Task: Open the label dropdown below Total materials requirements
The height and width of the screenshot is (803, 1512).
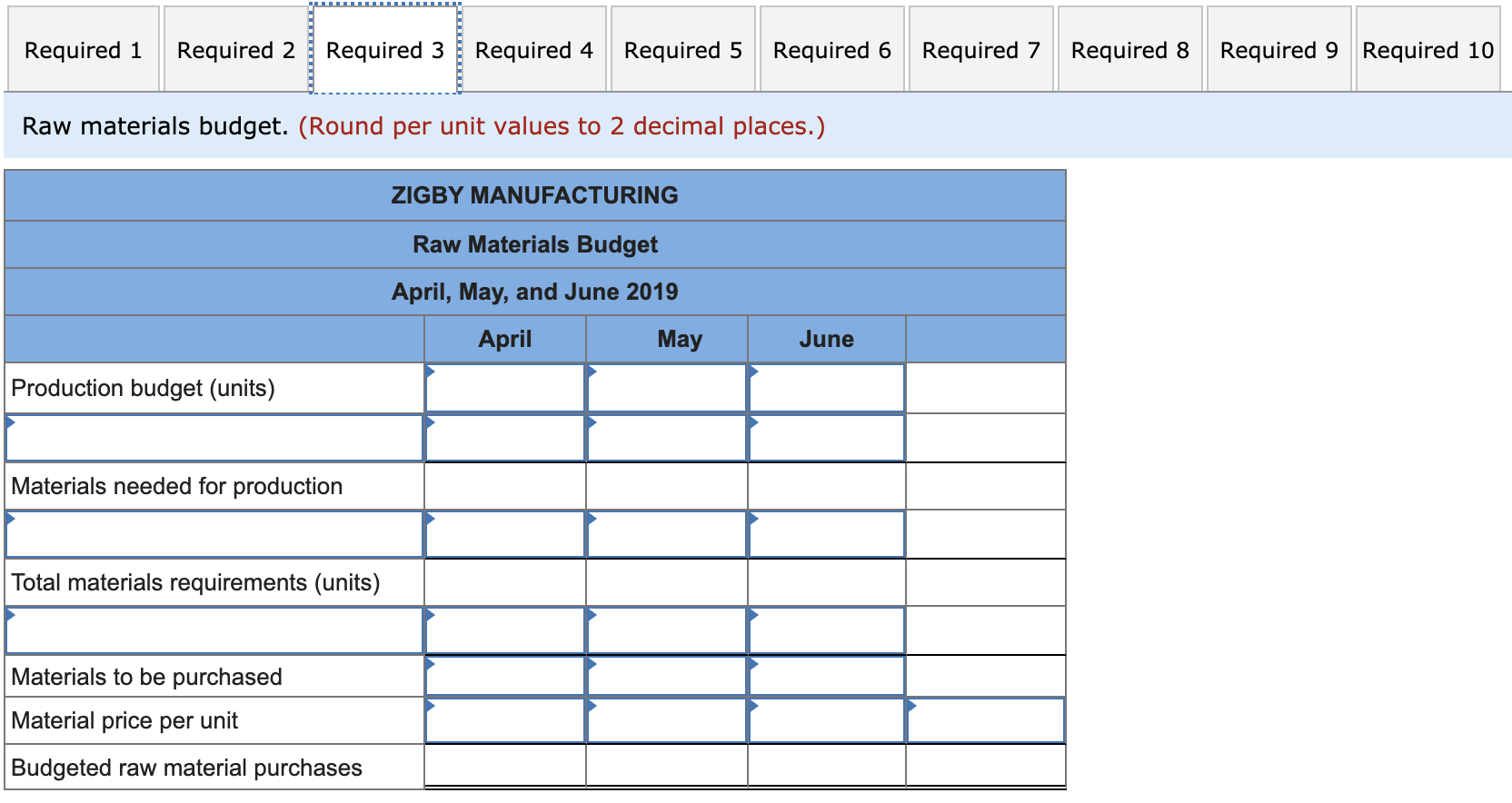Action: pos(214,630)
